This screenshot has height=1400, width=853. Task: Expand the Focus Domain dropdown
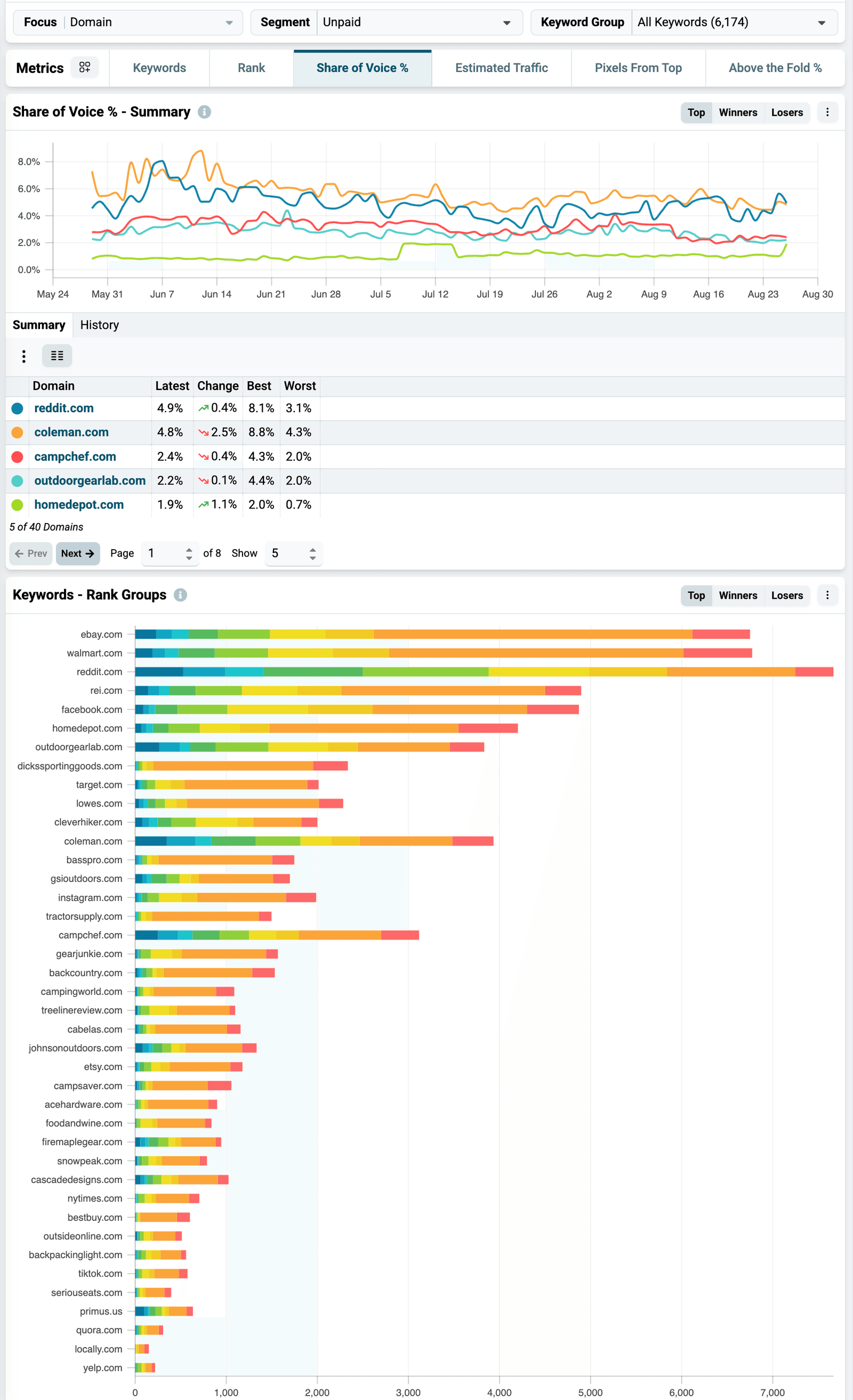(x=128, y=22)
